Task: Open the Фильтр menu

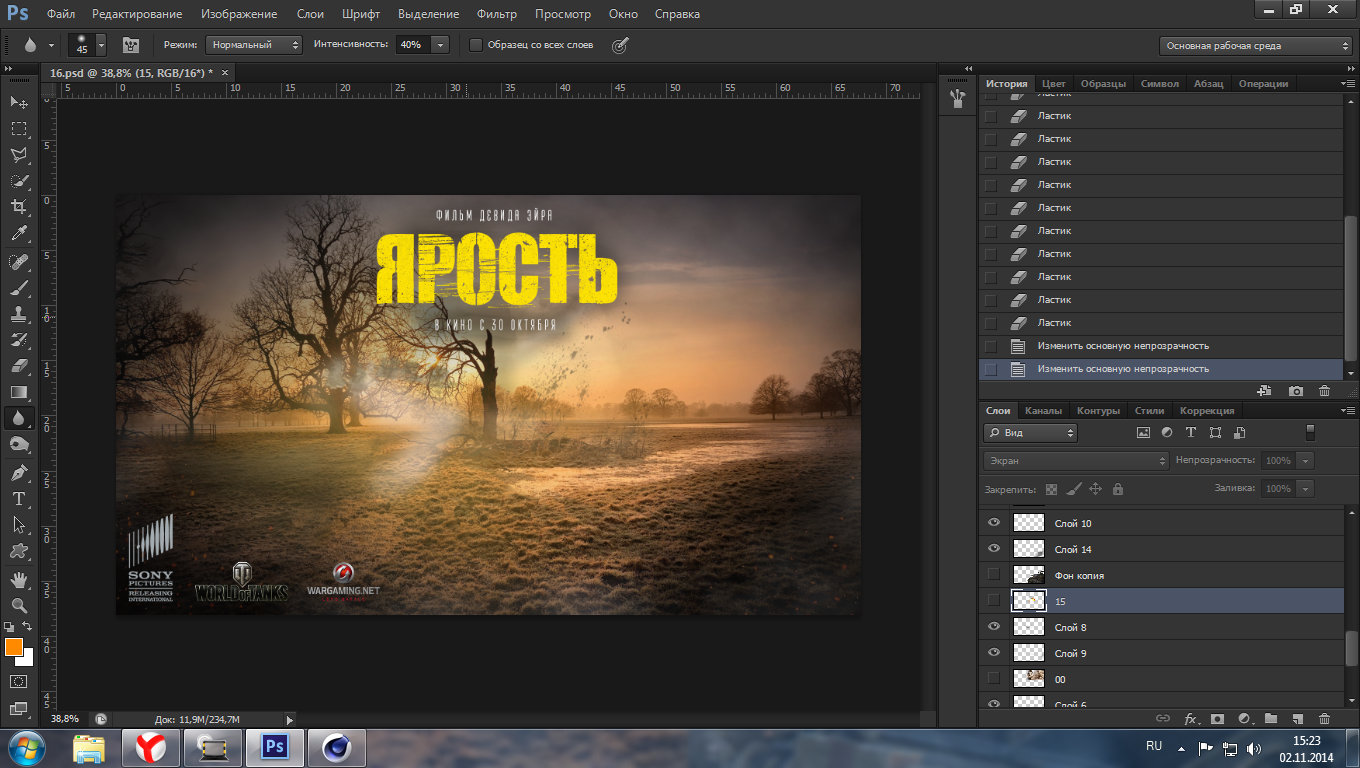Action: (497, 14)
